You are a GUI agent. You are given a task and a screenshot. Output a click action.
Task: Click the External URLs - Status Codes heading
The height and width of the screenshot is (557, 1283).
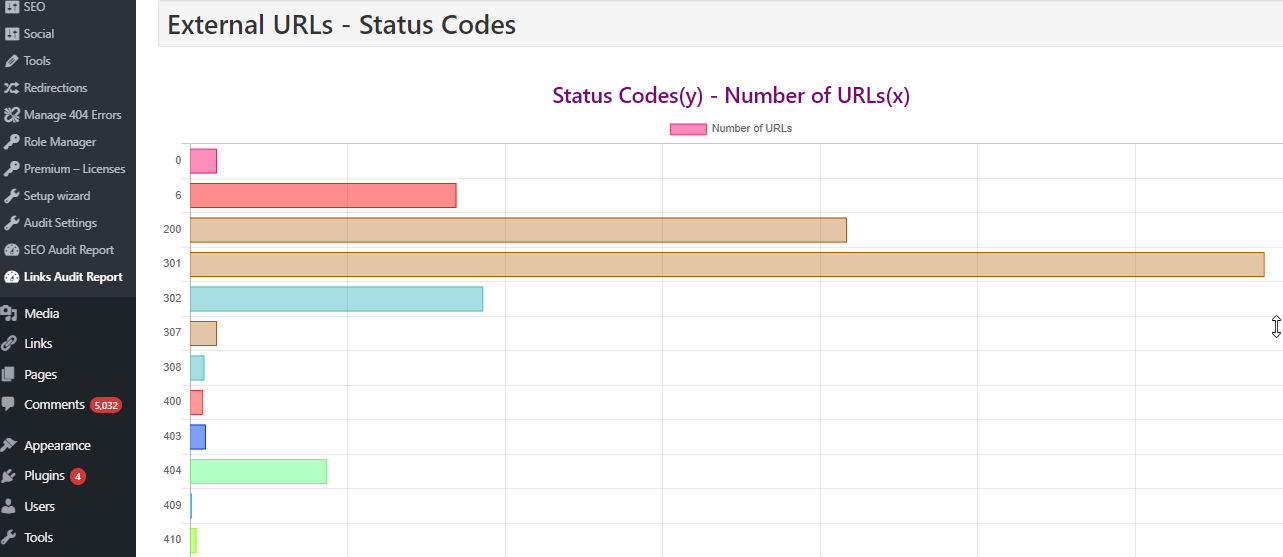pyautogui.click(x=342, y=24)
